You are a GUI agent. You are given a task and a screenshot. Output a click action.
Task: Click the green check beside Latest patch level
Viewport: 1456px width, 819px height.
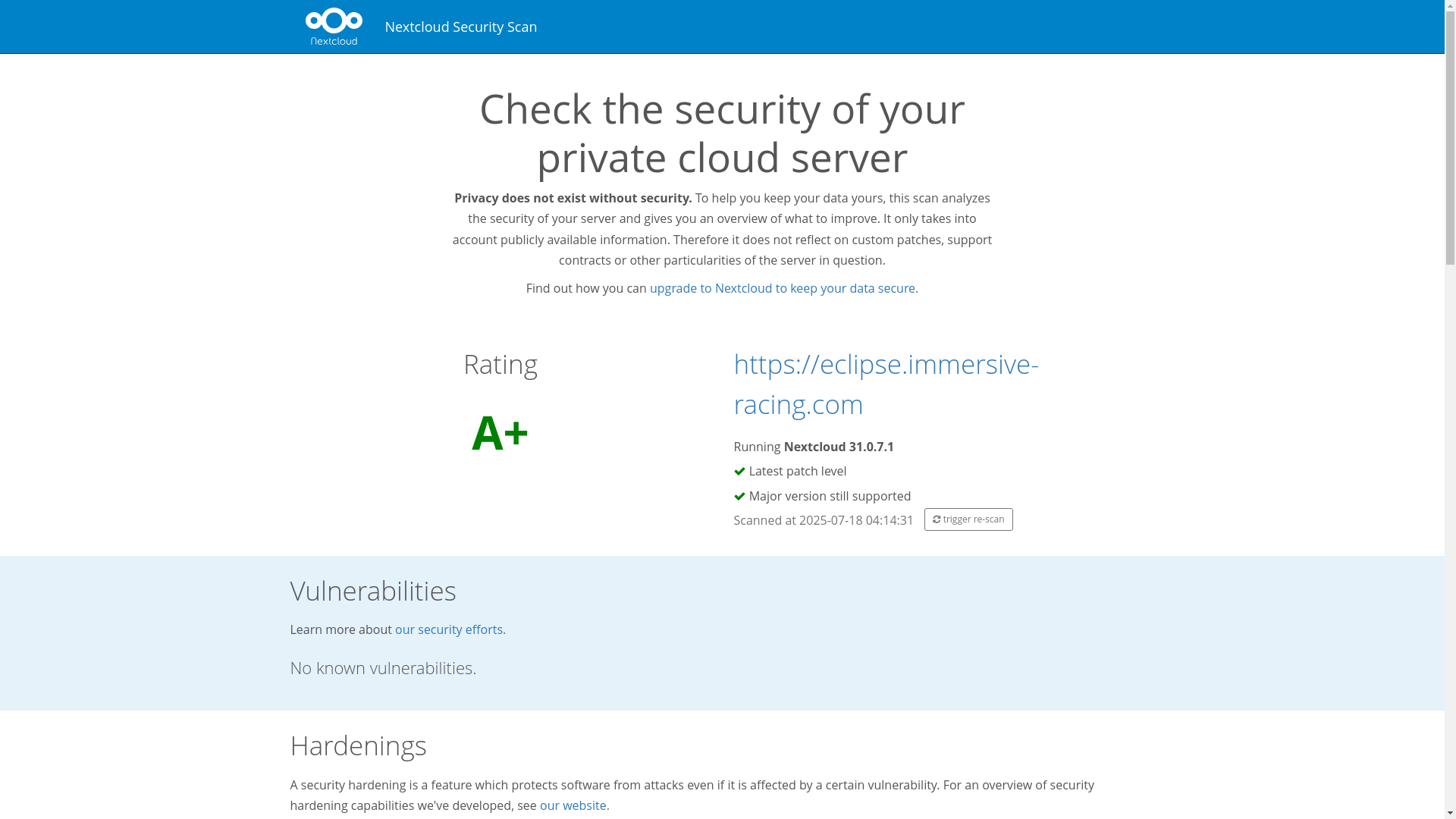(739, 472)
